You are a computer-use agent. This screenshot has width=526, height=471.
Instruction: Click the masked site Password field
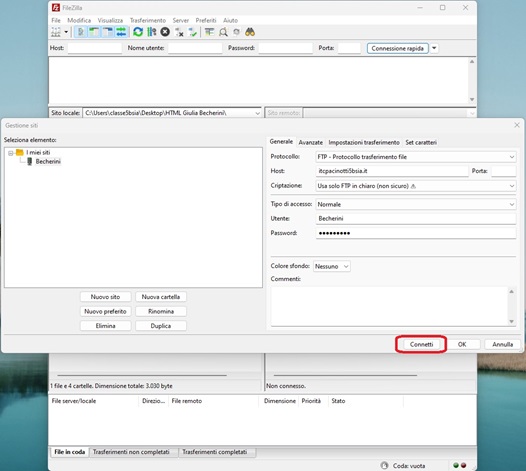(x=416, y=233)
